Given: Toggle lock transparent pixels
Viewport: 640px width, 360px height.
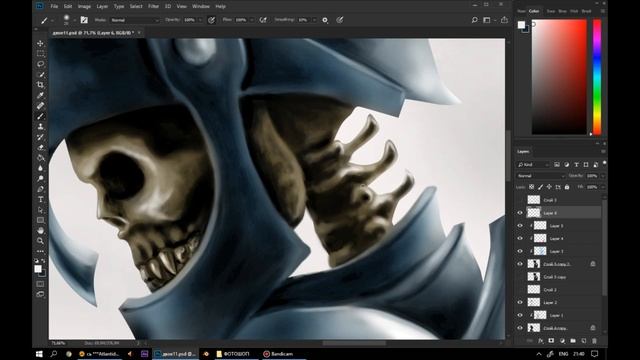Looking at the screenshot, I should pyautogui.click(x=531, y=187).
